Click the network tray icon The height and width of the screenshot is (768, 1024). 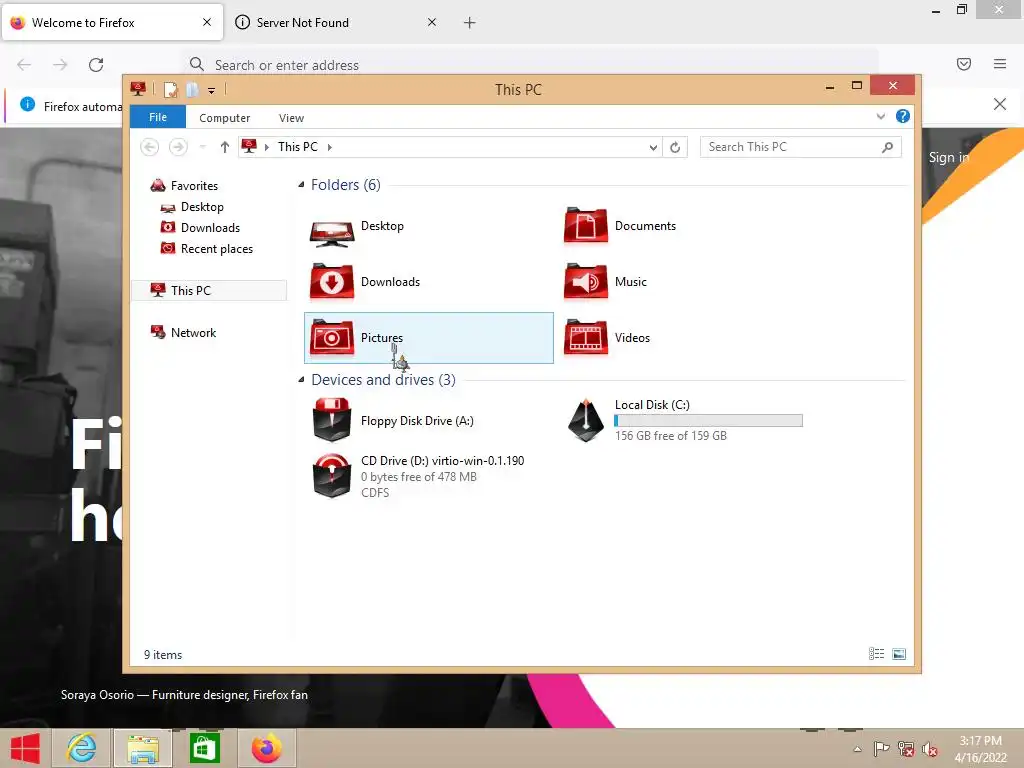tap(906, 748)
